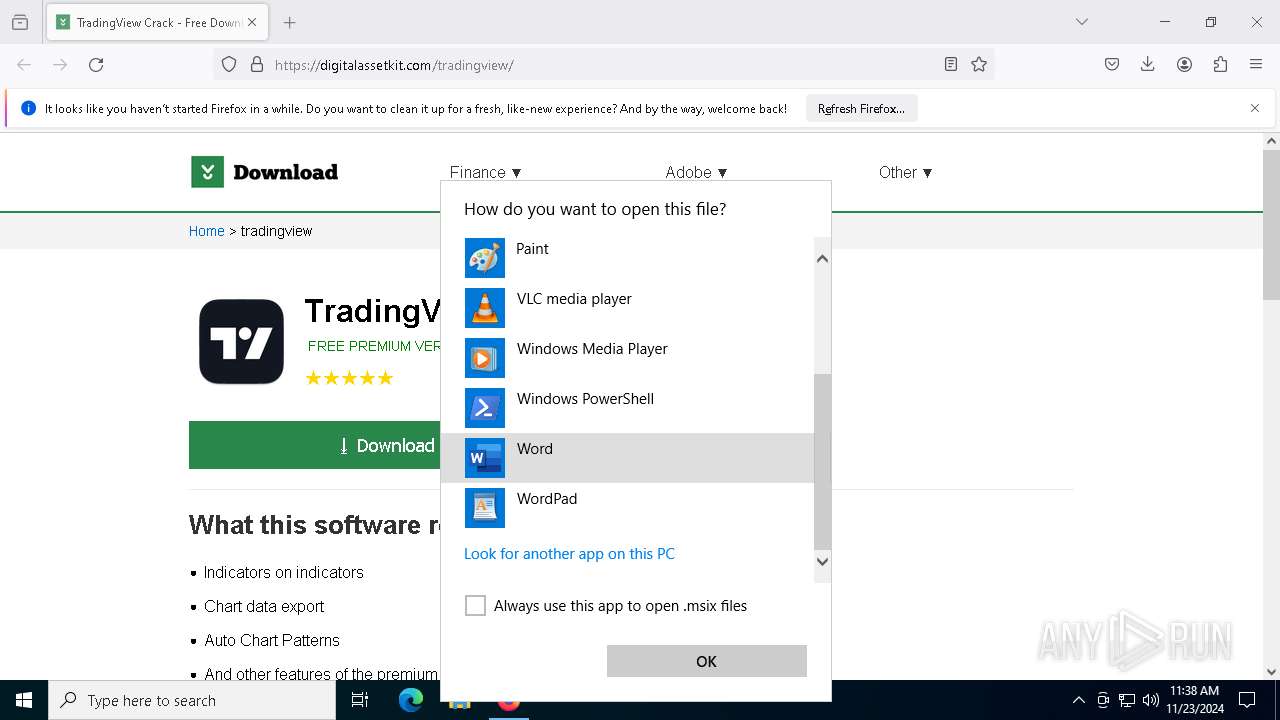Click site padlock security icon
Screen dimensions: 1280x720
click(x=257, y=65)
